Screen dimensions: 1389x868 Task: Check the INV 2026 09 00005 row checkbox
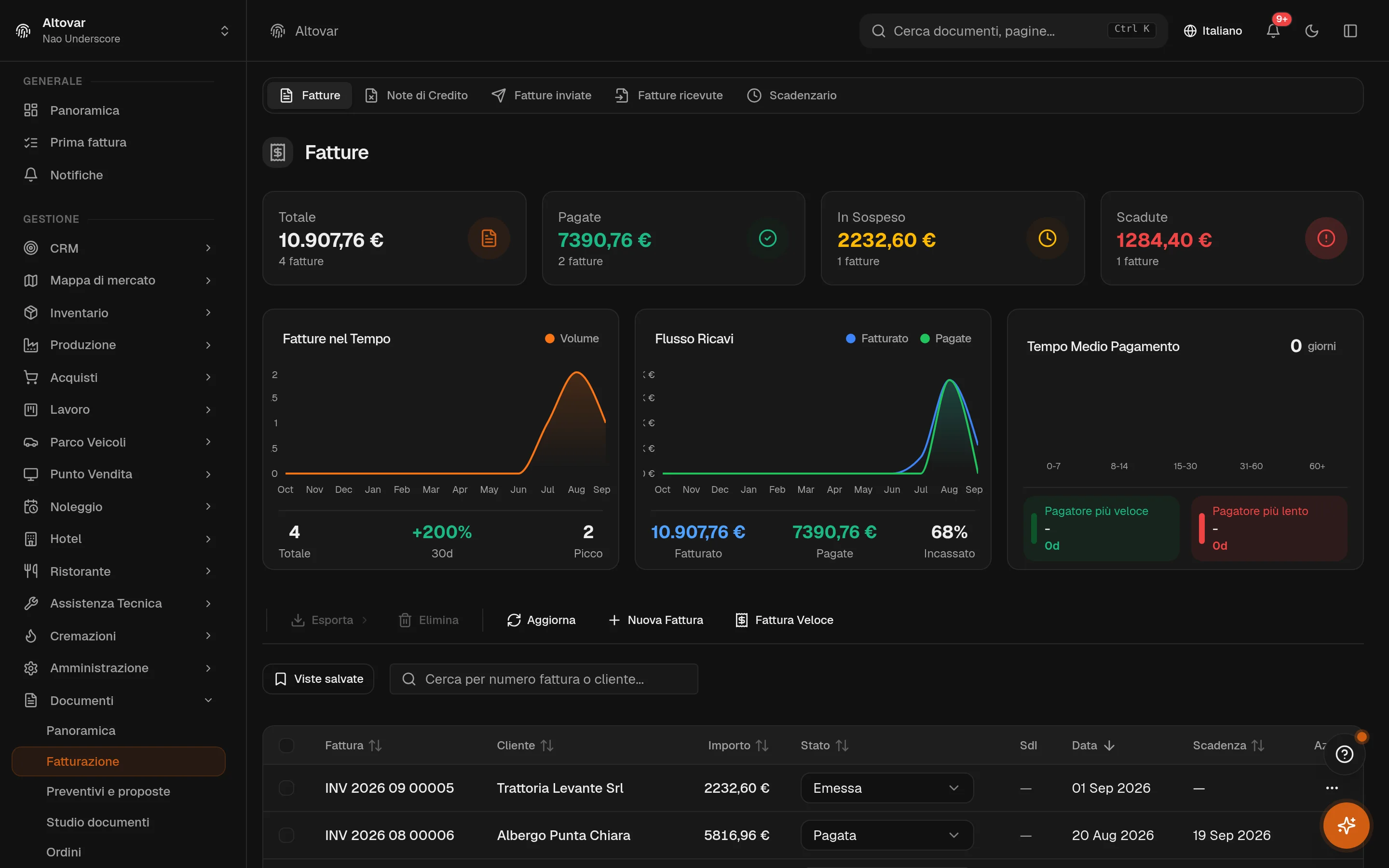[x=286, y=788]
